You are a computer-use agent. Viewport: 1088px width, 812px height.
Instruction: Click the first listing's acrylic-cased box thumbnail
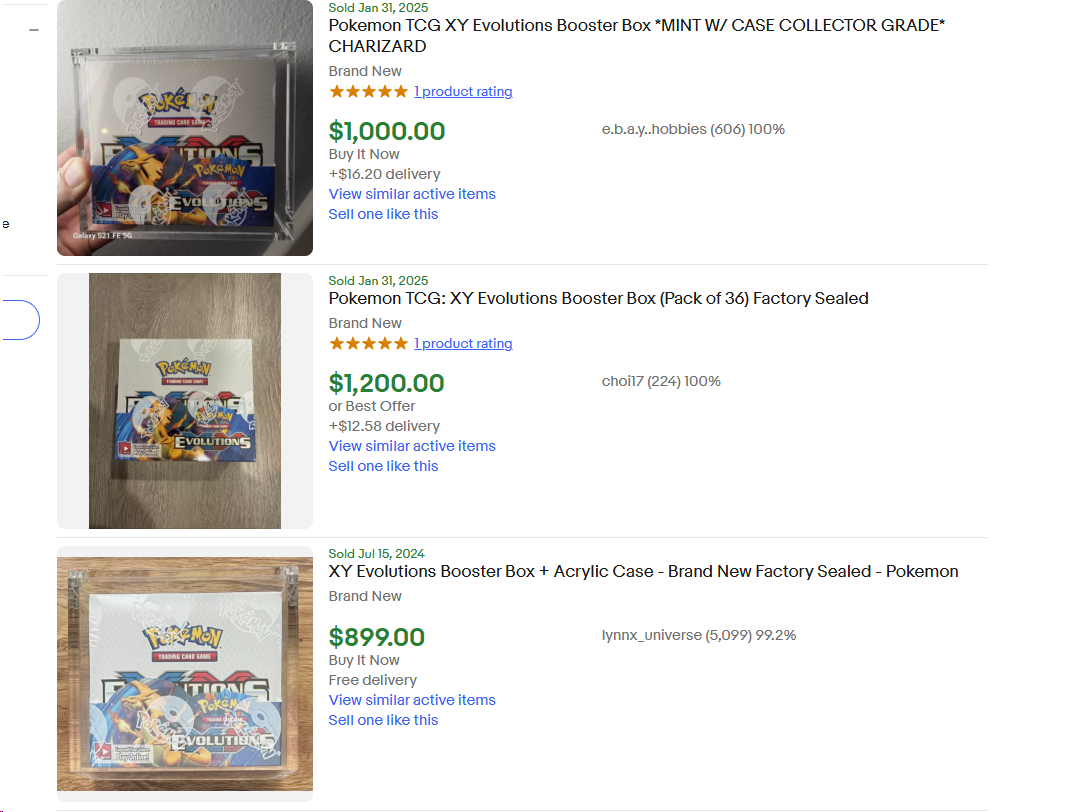(x=185, y=128)
